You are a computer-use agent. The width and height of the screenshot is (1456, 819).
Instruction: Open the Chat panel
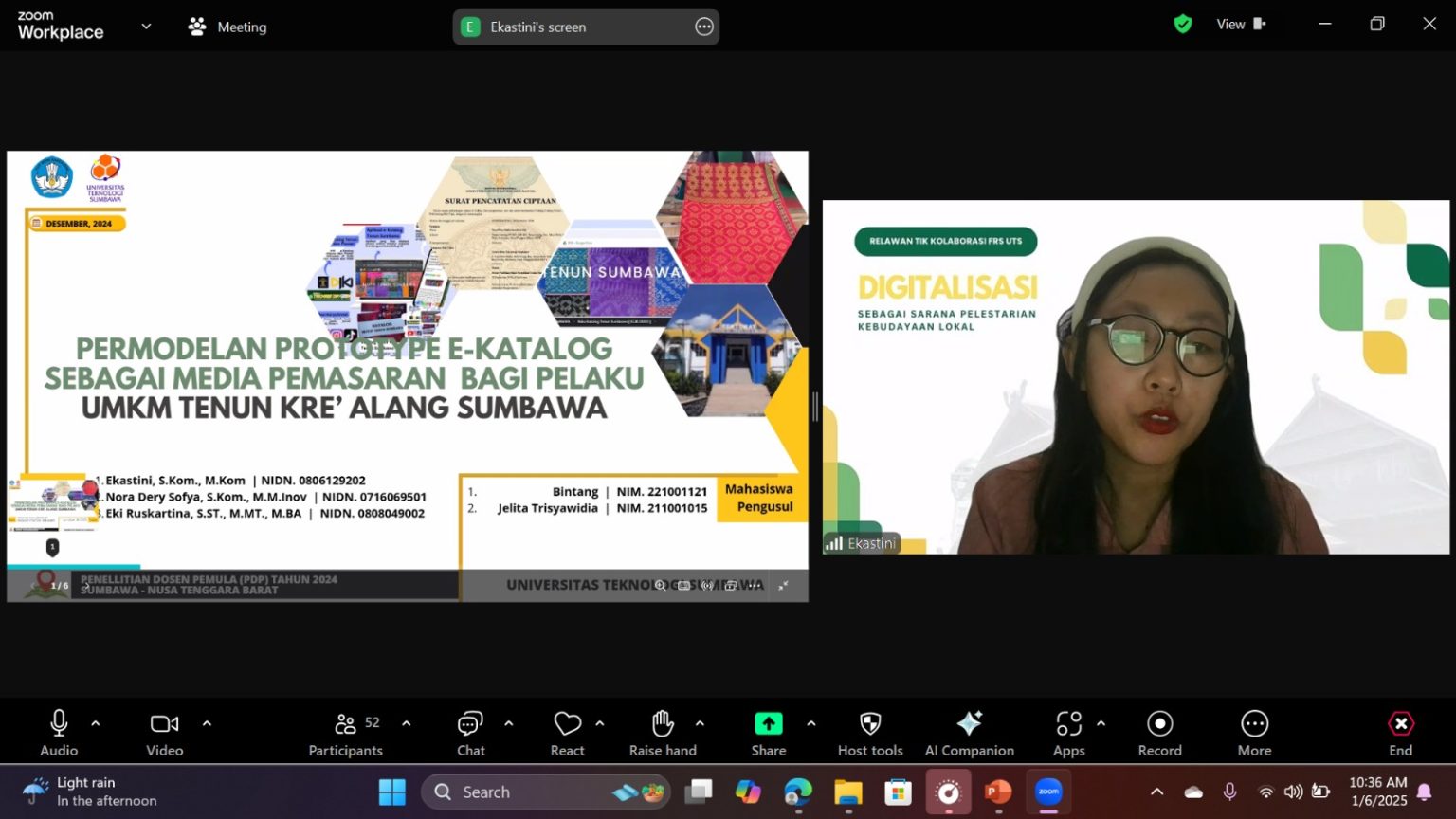tap(470, 734)
